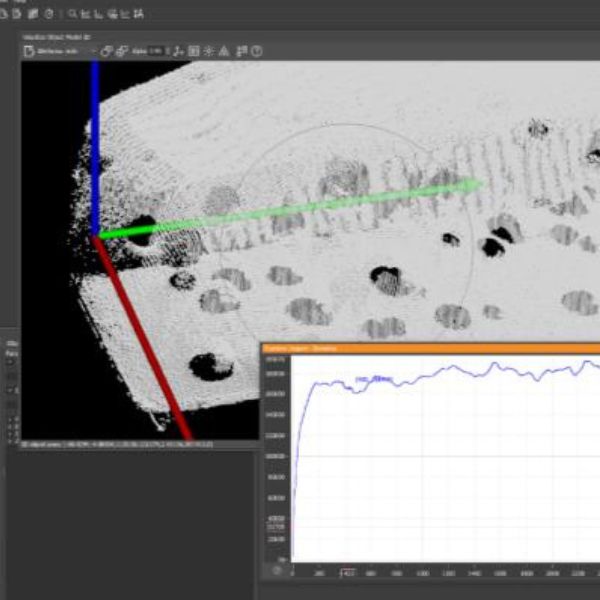Viewport: 600px width, 600px height.
Task: Click the round icon below the graph's Y axis
Action: point(276,570)
